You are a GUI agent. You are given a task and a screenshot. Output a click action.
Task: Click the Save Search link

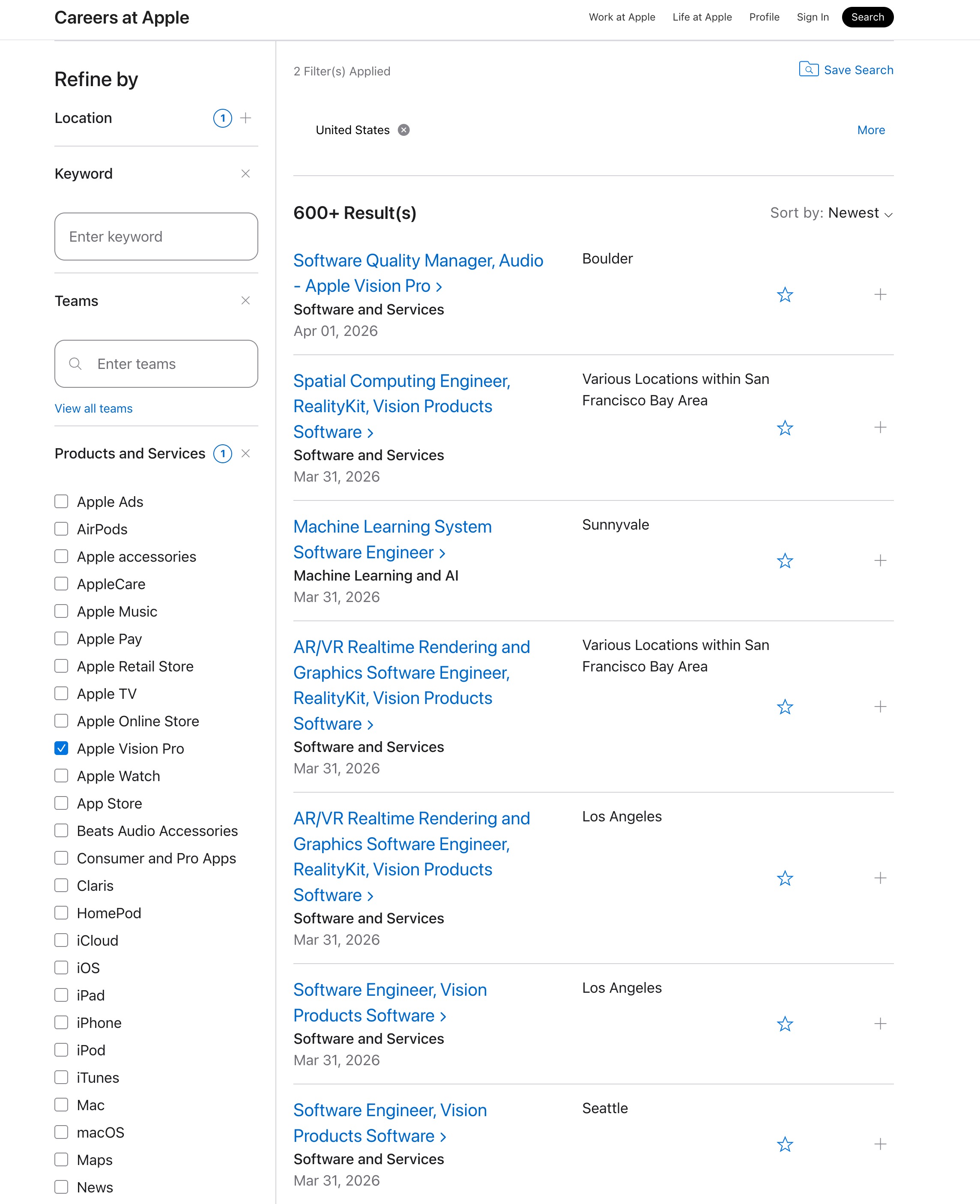coord(859,69)
